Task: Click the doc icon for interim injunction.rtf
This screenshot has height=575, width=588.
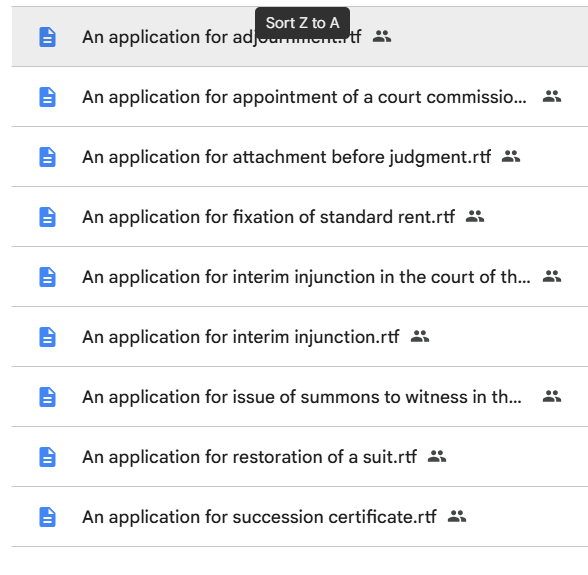Action: click(x=48, y=337)
